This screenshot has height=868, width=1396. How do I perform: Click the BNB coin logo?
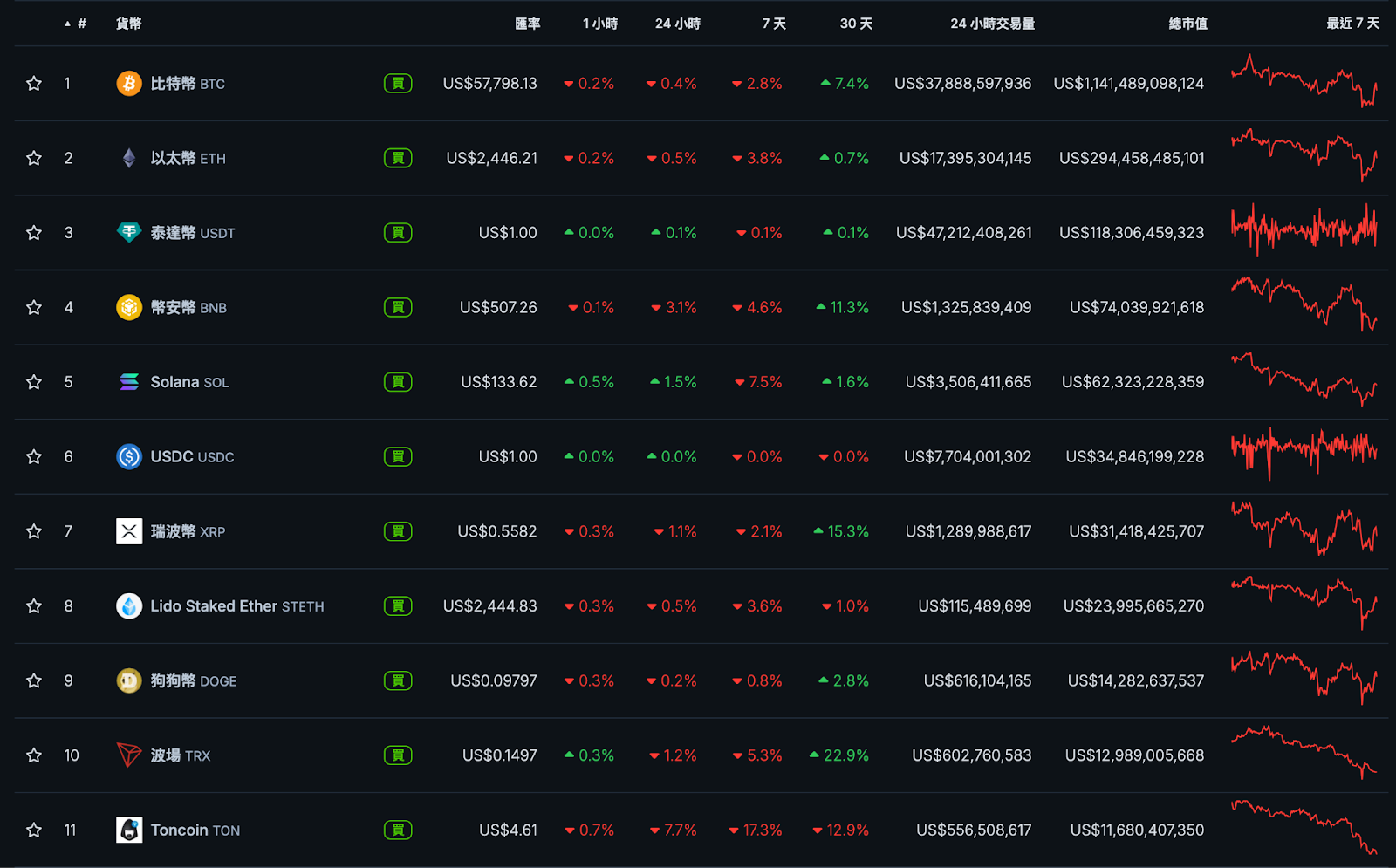click(x=129, y=307)
